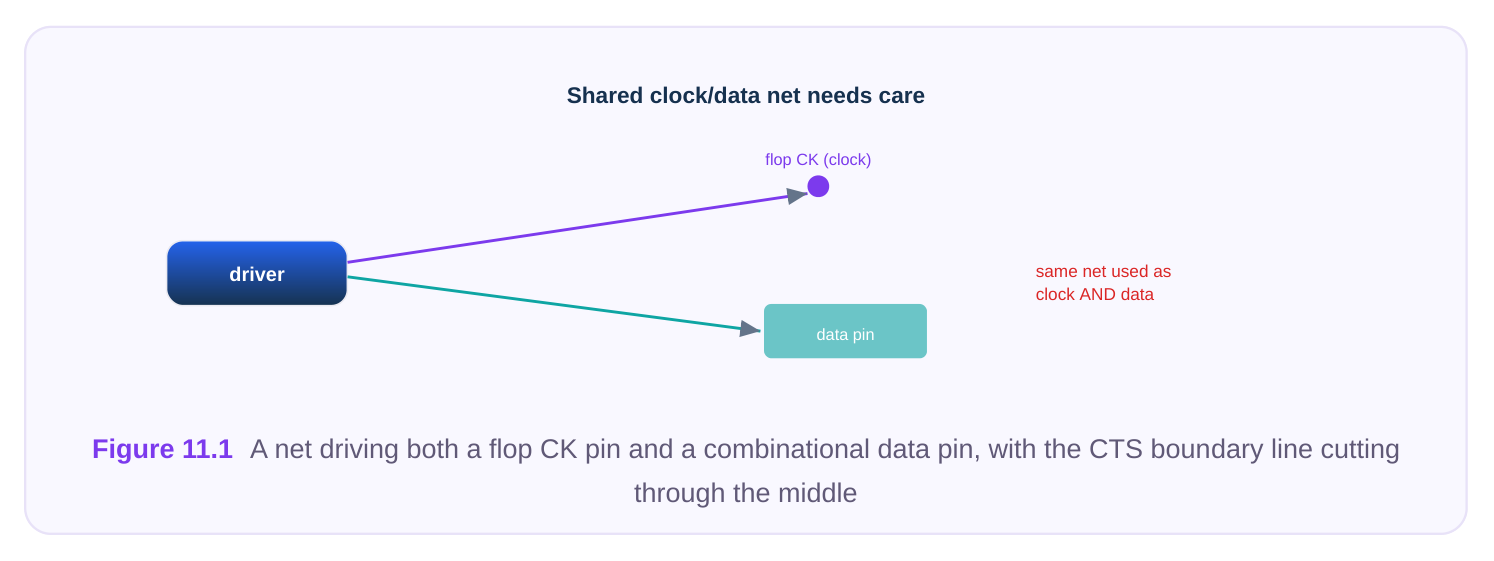Click the word "care" in the title
The width and height of the screenshot is (1494, 561).
pyautogui.click(x=902, y=96)
